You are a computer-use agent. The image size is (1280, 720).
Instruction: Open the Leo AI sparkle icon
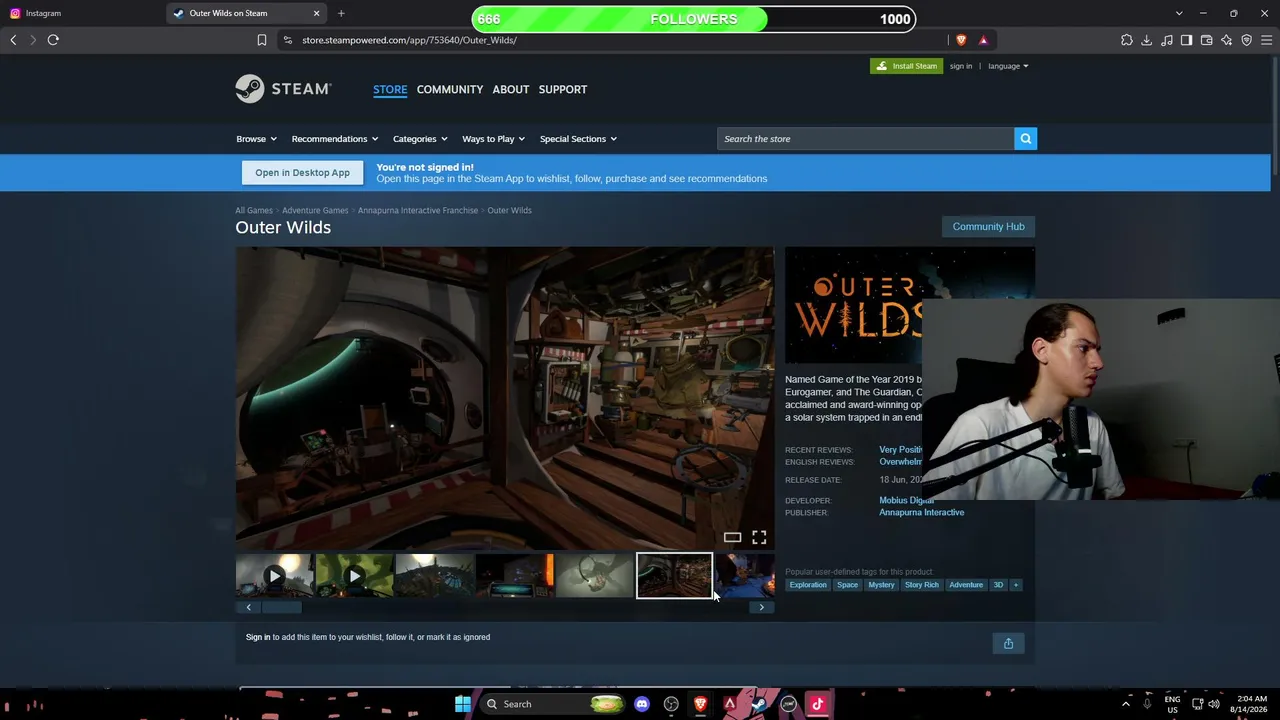click(x=1227, y=40)
